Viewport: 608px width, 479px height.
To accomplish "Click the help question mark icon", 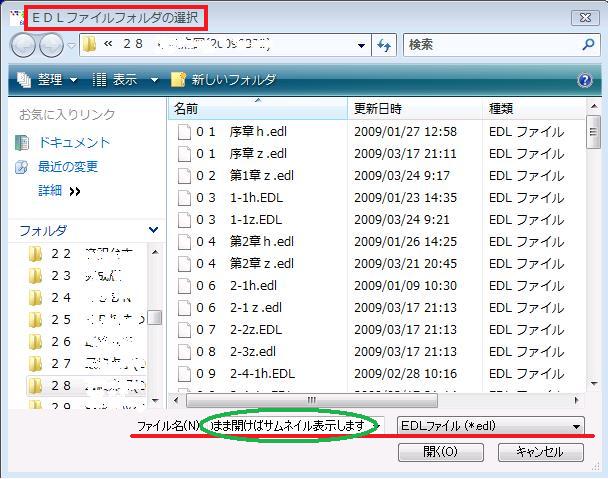I will tap(585, 80).
